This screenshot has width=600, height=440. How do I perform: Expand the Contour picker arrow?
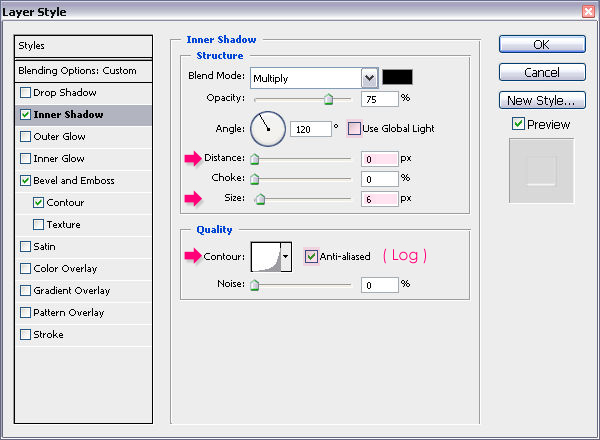coord(286,257)
